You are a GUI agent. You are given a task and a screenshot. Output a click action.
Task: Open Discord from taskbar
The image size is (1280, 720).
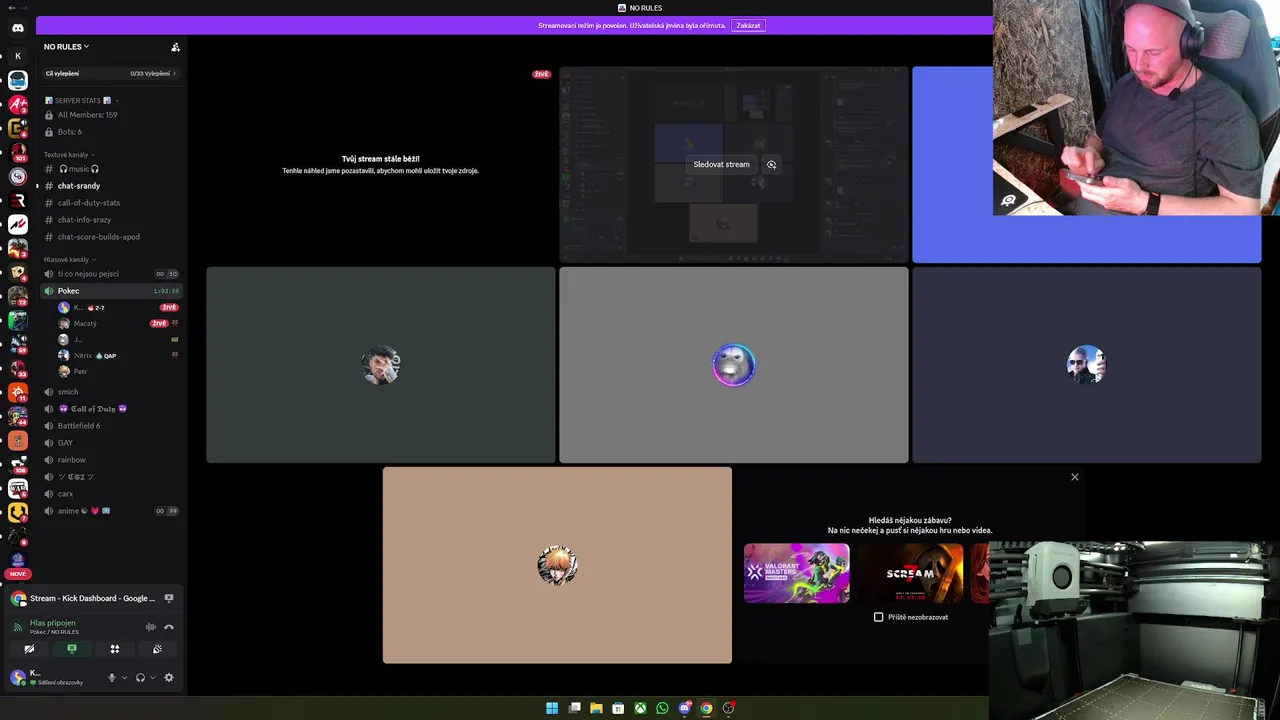point(684,708)
